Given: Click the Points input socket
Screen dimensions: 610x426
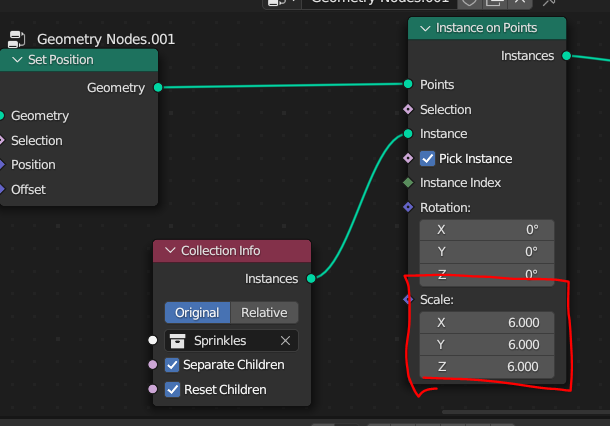Looking at the screenshot, I should point(408,84).
